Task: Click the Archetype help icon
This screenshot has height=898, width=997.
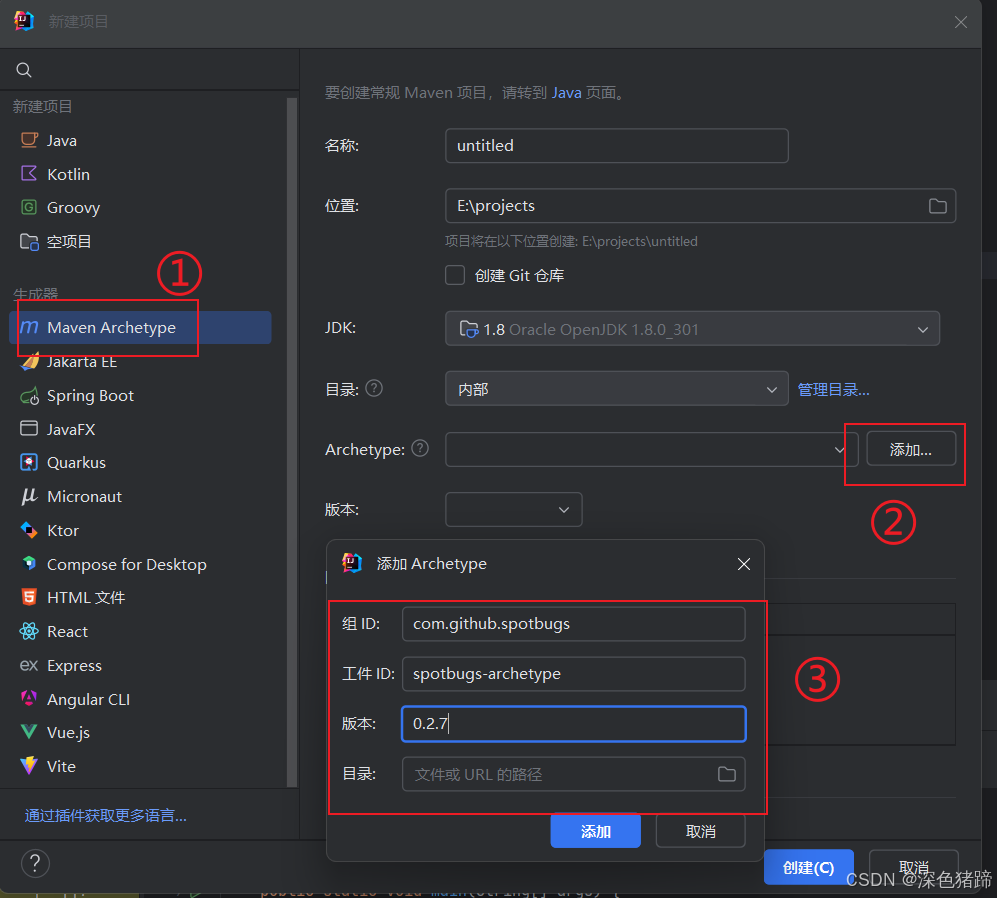Action: point(420,448)
